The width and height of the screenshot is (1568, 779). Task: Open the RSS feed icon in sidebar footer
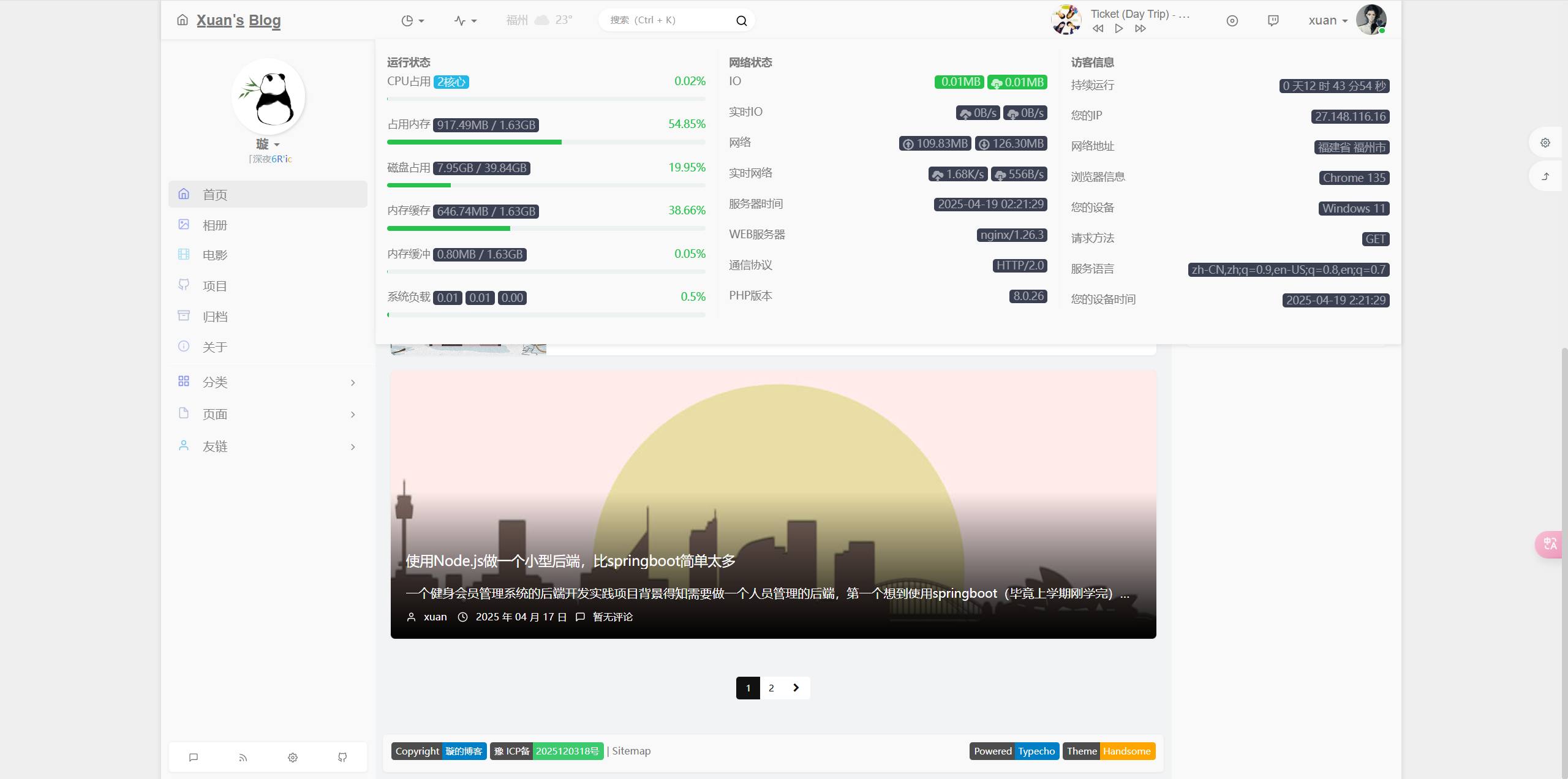click(x=243, y=758)
